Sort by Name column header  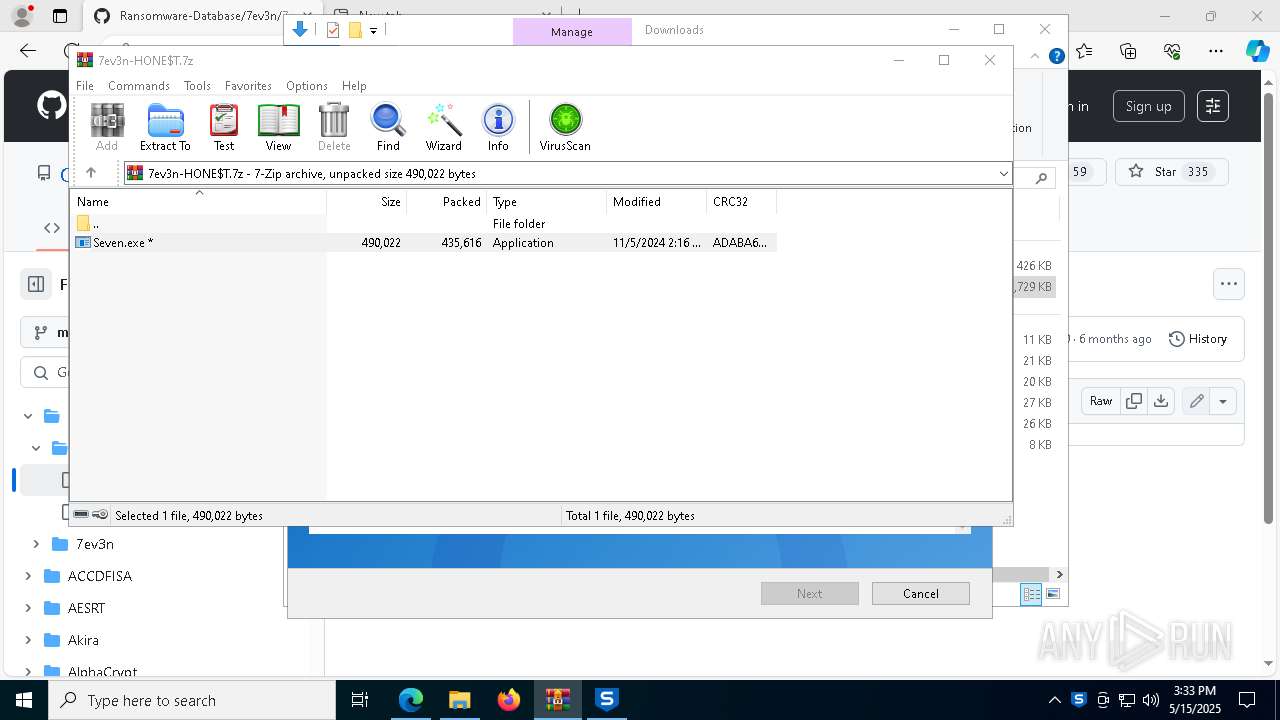pyautogui.click(x=198, y=202)
